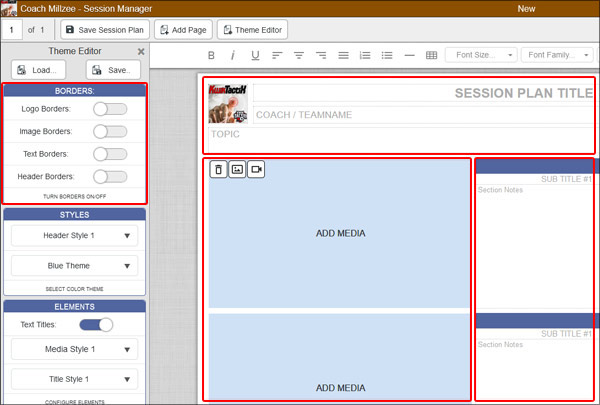
Task: Expand the Header Style 1 dropdown
Action: (75, 236)
